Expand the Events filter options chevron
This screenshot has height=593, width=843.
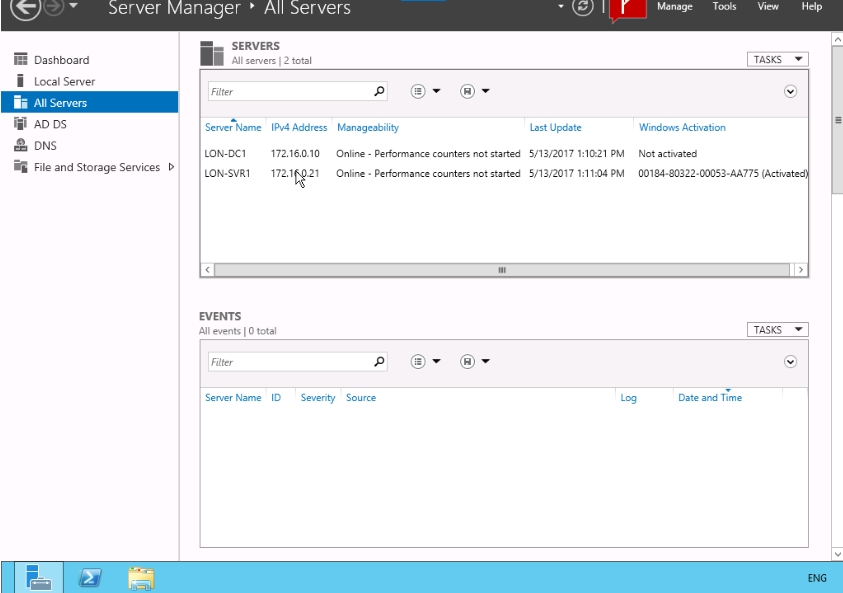tap(790, 362)
